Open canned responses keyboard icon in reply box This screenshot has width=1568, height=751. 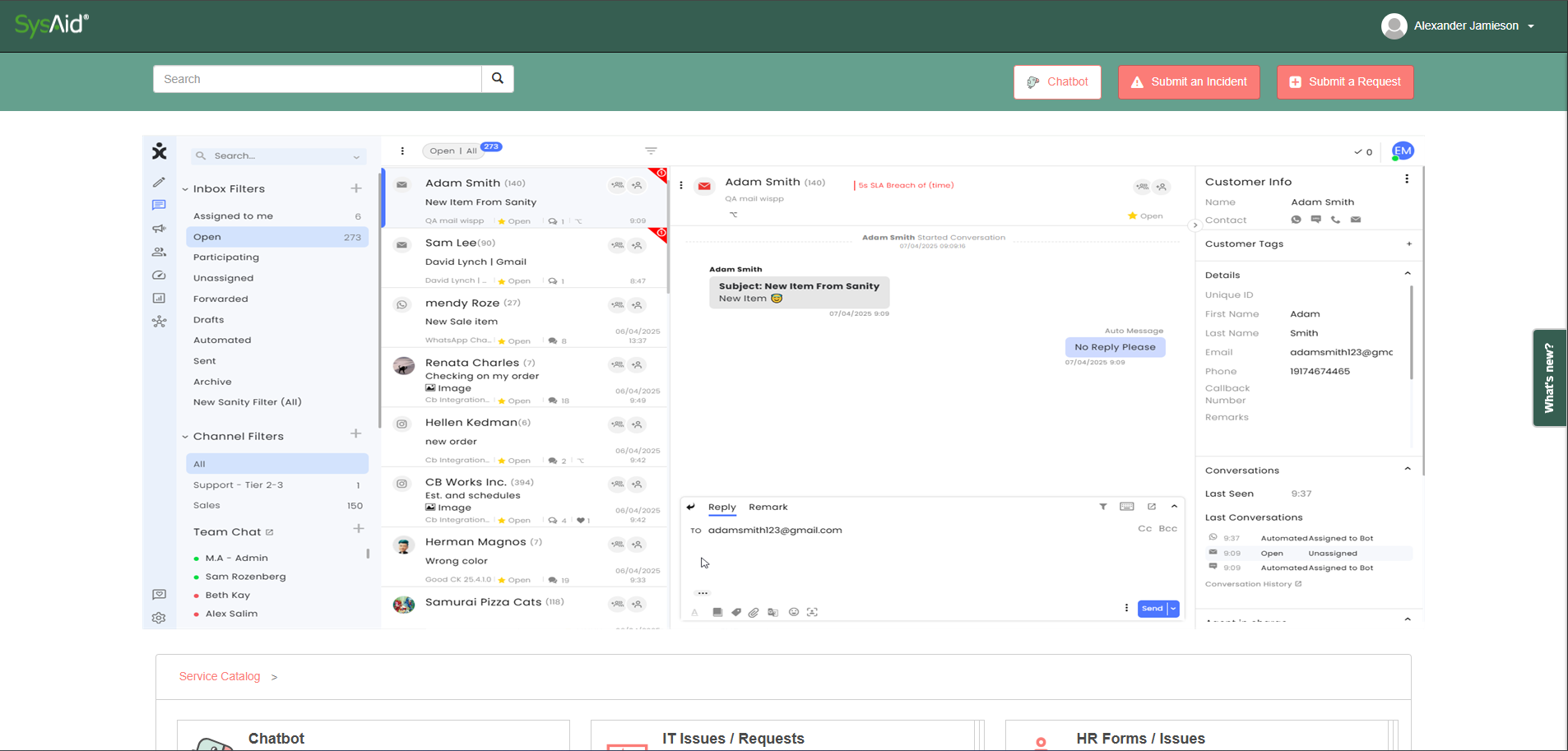pyautogui.click(x=1127, y=507)
